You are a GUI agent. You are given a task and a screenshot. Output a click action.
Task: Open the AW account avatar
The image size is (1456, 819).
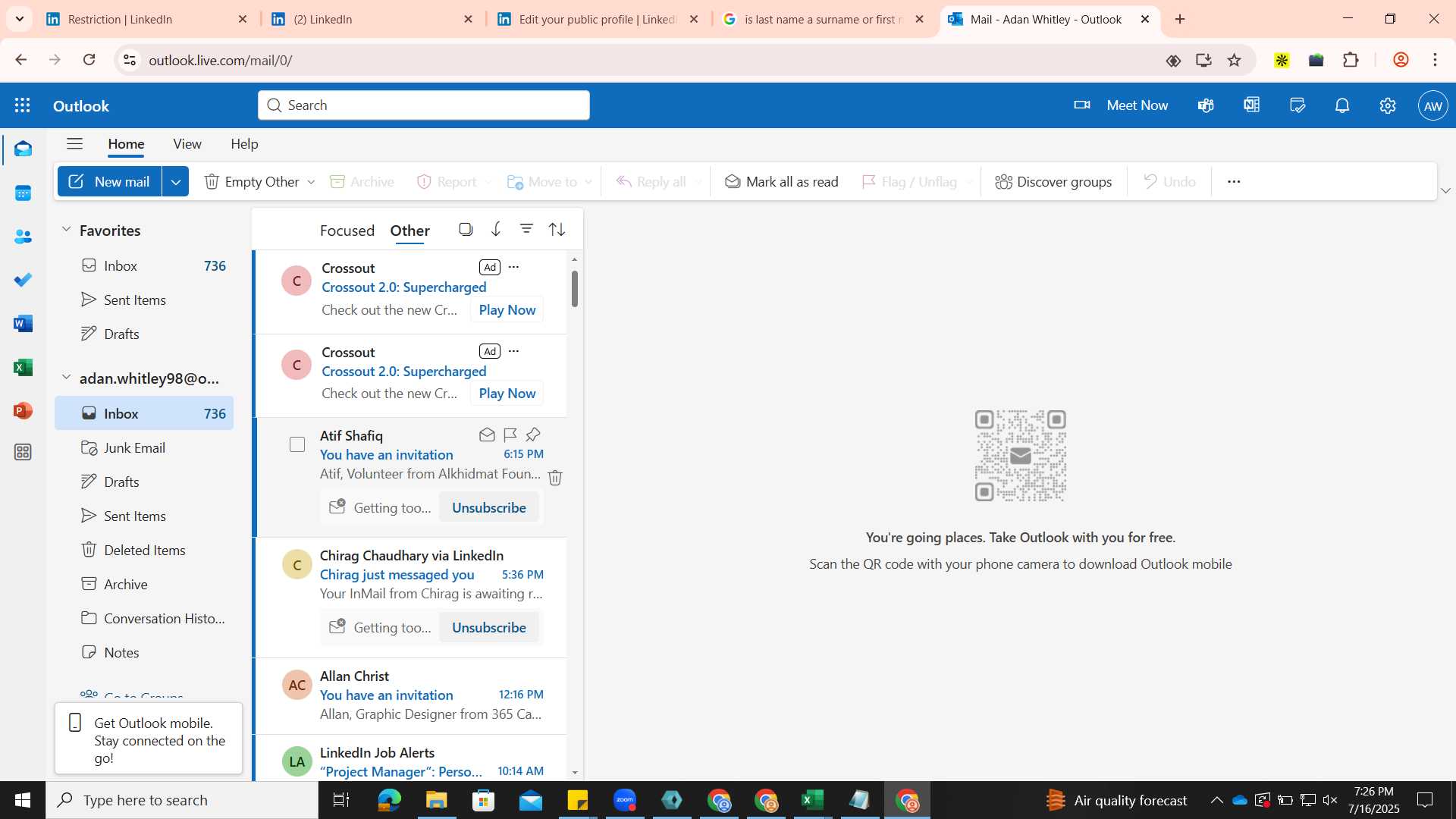(x=1432, y=105)
